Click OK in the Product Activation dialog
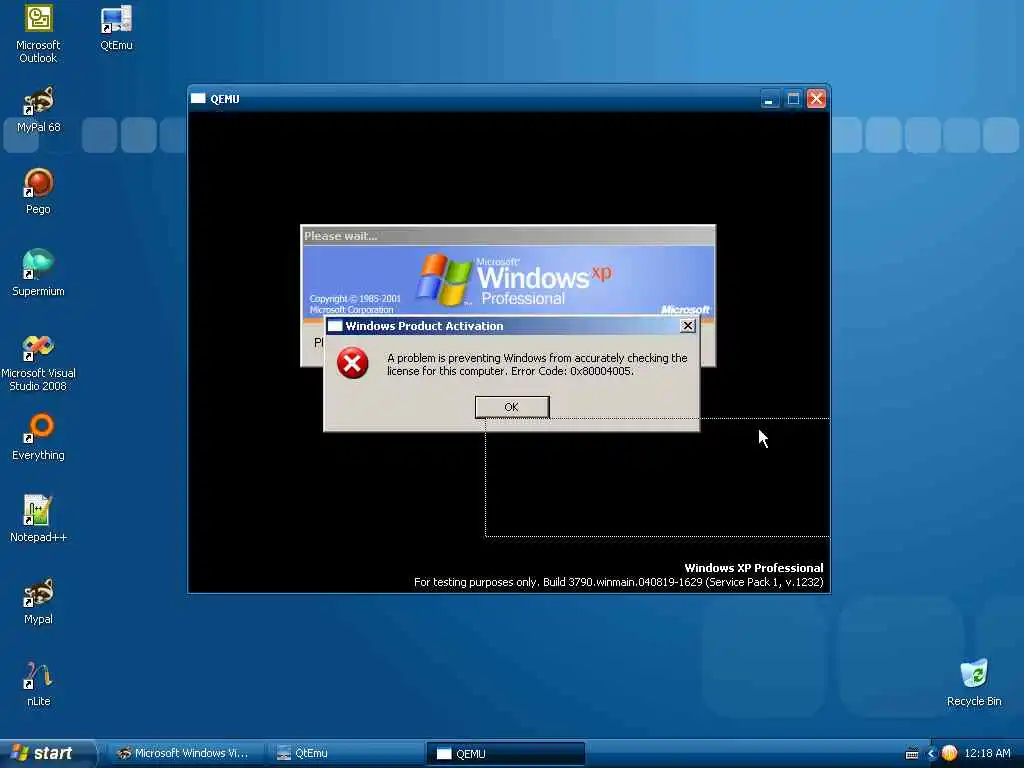 pos(512,407)
